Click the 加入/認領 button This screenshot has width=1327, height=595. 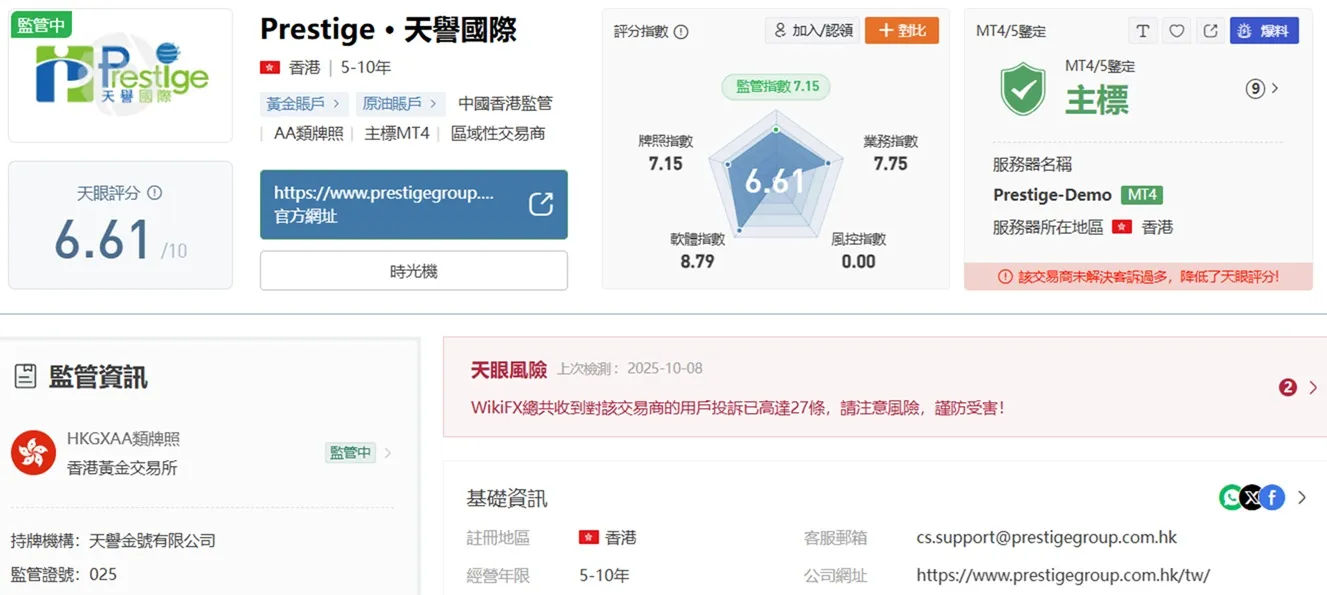(811, 31)
